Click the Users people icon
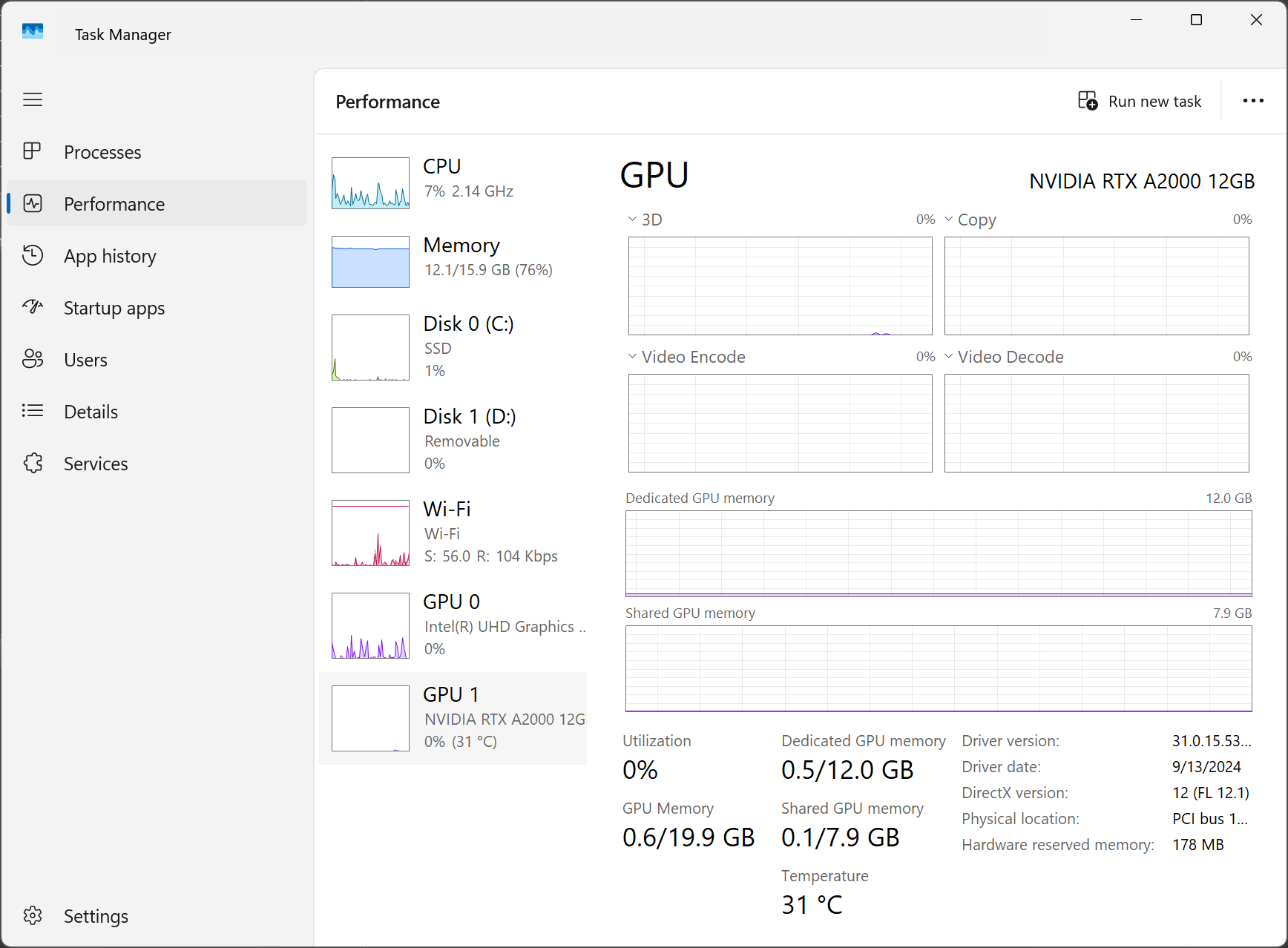The width and height of the screenshot is (1288, 948). click(33, 359)
